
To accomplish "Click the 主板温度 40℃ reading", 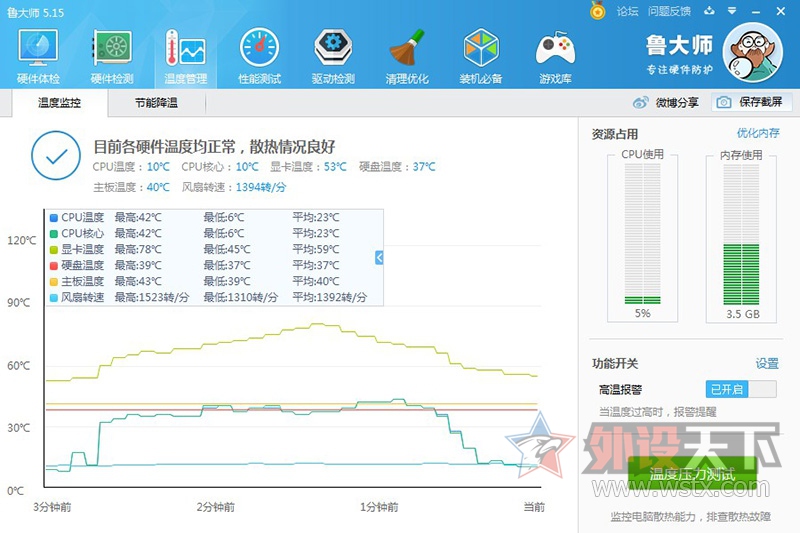I will (131, 187).
